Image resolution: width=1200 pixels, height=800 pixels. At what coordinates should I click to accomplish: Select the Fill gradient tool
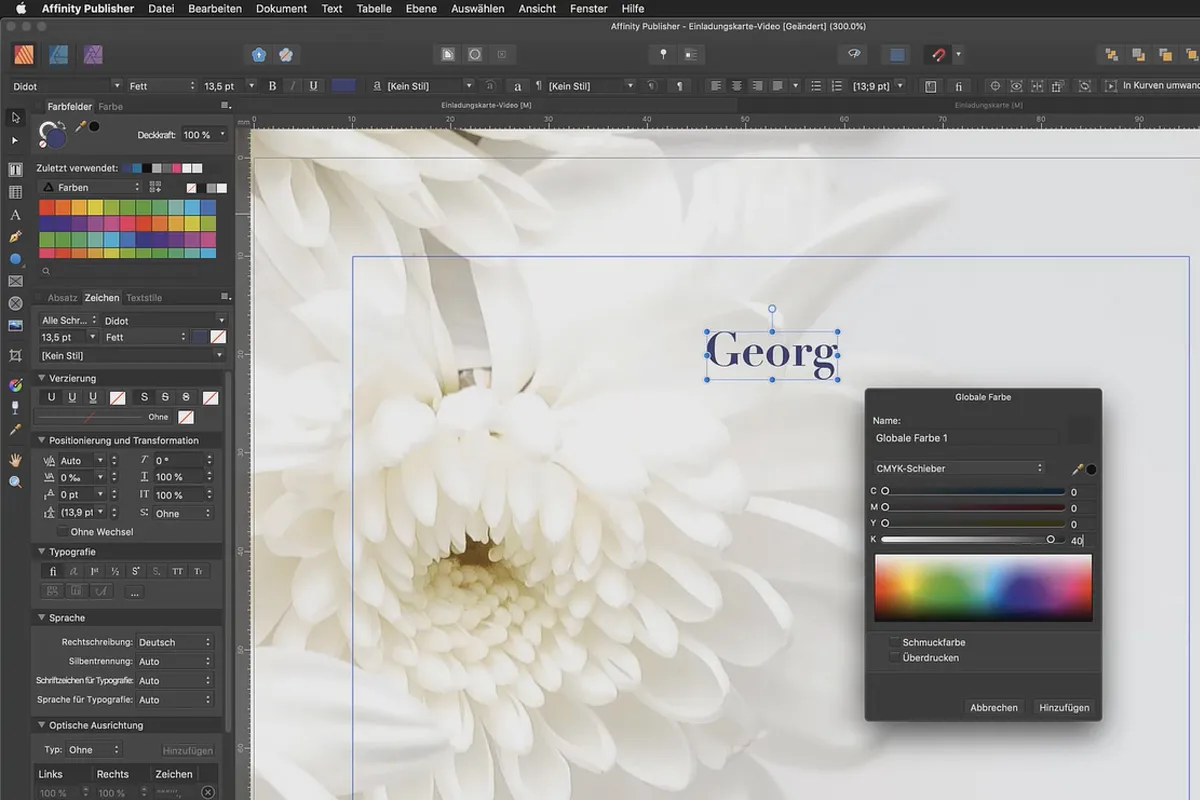point(15,385)
